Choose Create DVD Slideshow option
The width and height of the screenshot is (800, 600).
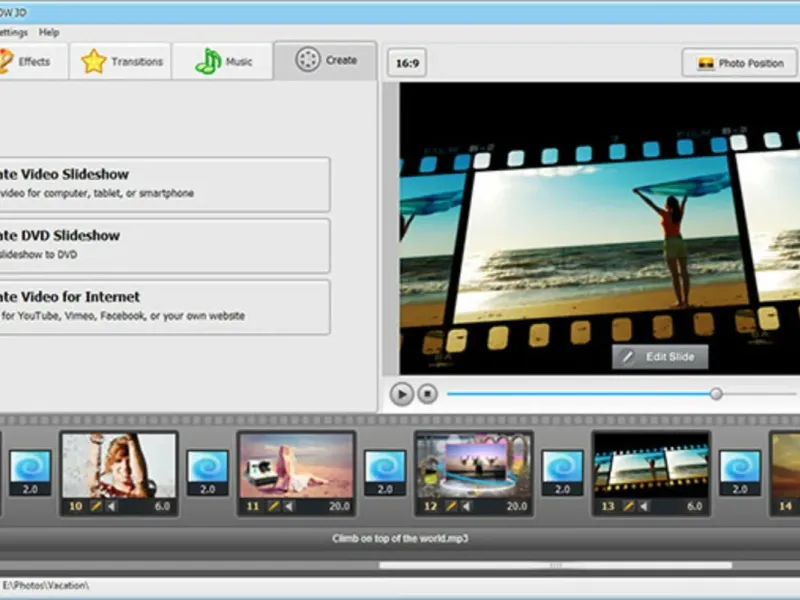(x=164, y=245)
